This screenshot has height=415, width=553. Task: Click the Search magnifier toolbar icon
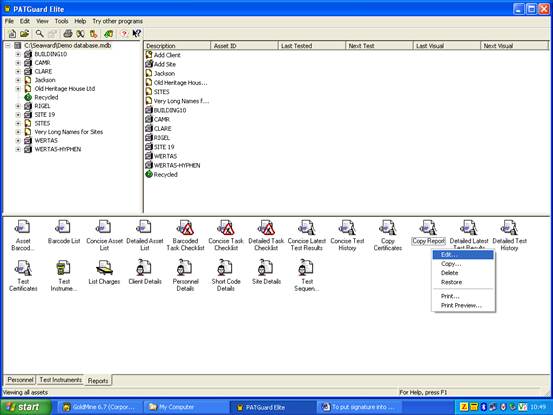pyautogui.click(x=40, y=33)
